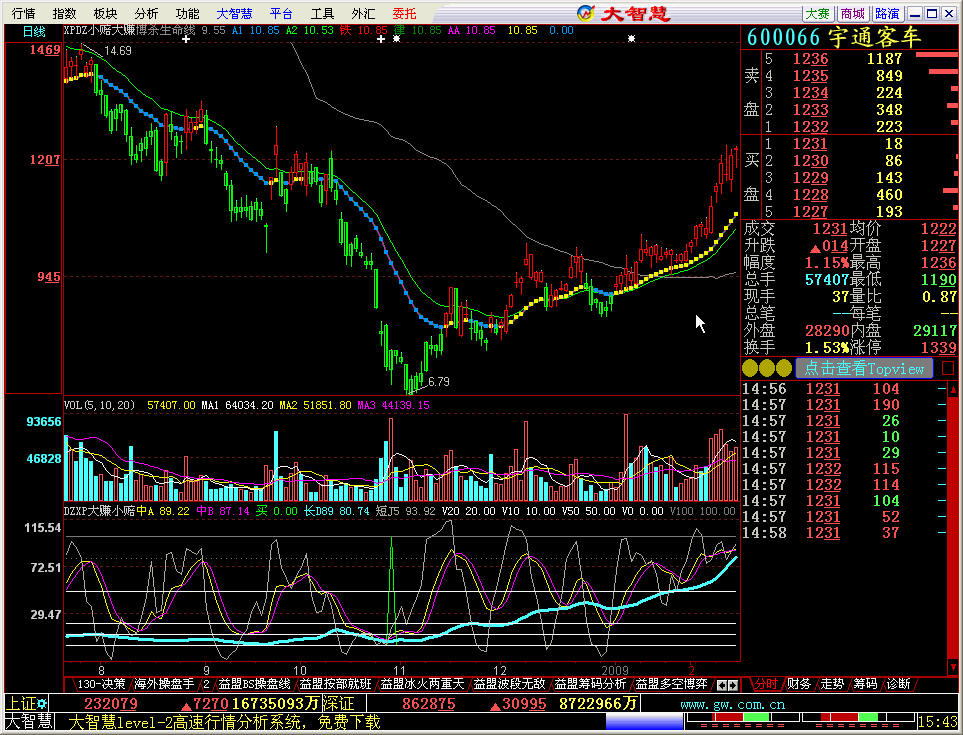Click the 大赛 button

(x=818, y=14)
